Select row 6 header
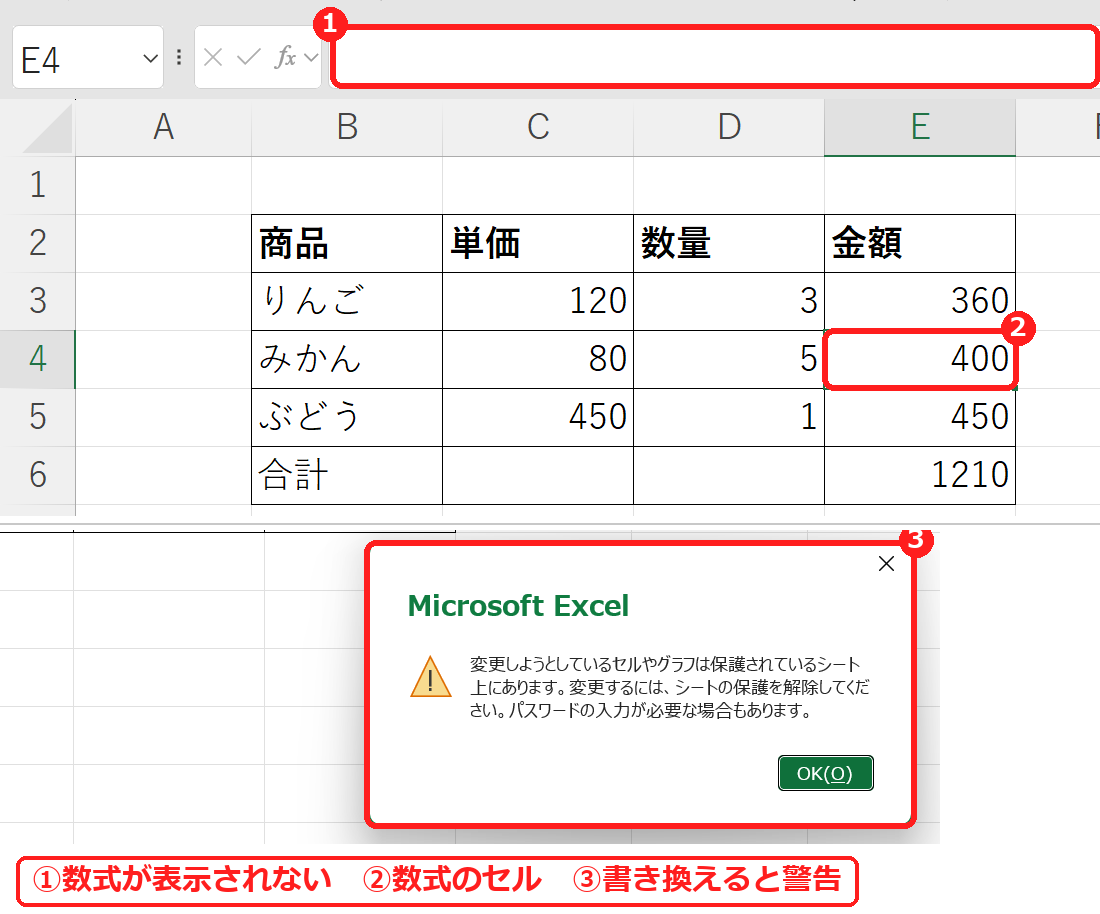The image size is (1100, 914). click(x=37, y=476)
